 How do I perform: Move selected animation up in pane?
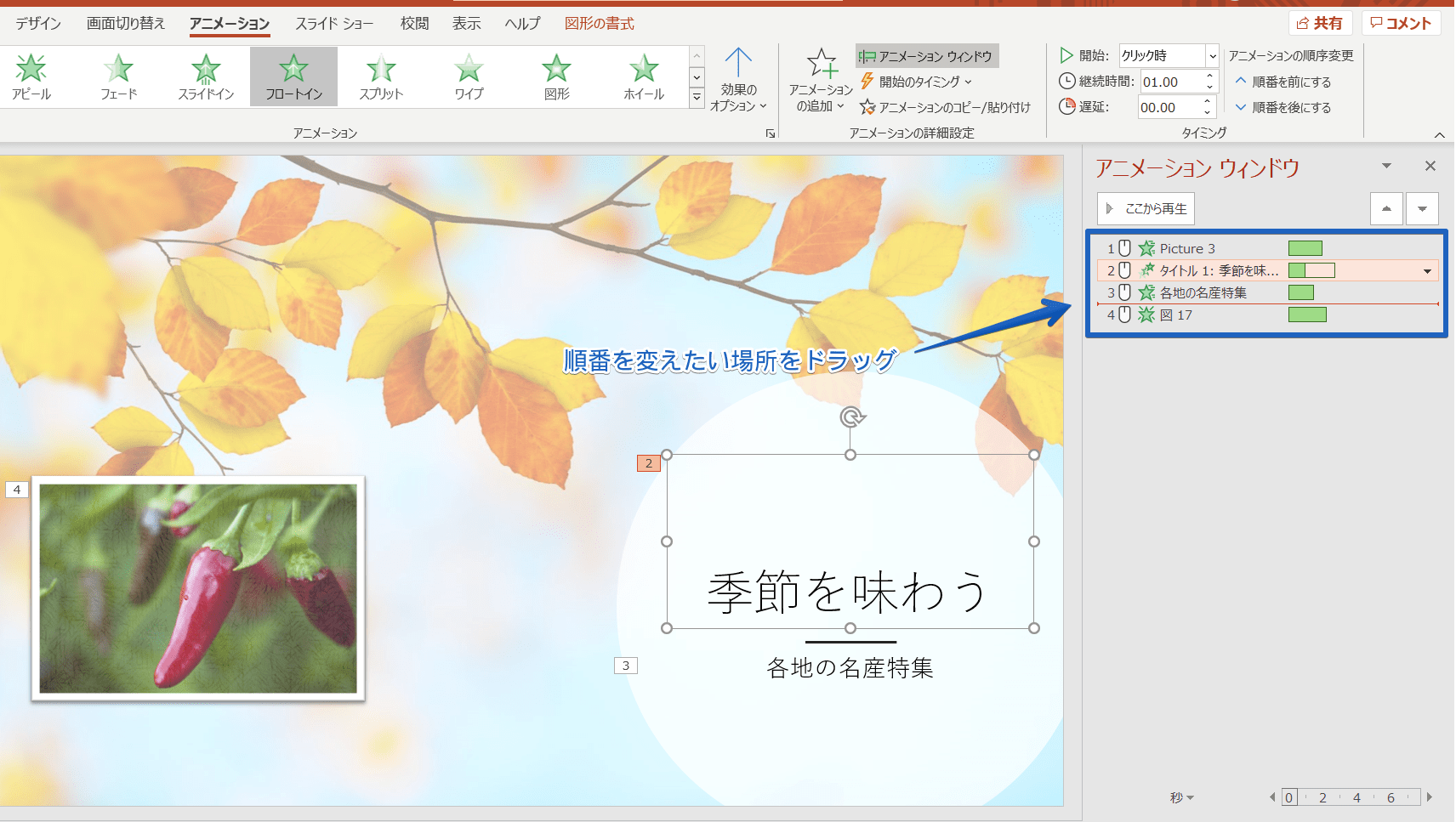coord(1386,208)
